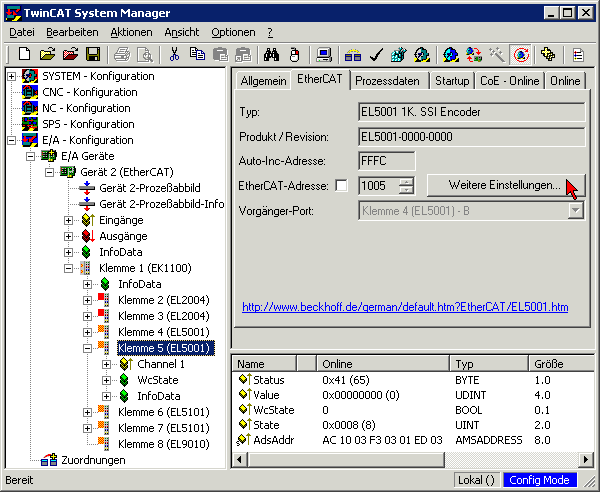Screen dimensions: 600x492
Task: Click the Cut scissors toolbar icon
Action: pos(174,54)
